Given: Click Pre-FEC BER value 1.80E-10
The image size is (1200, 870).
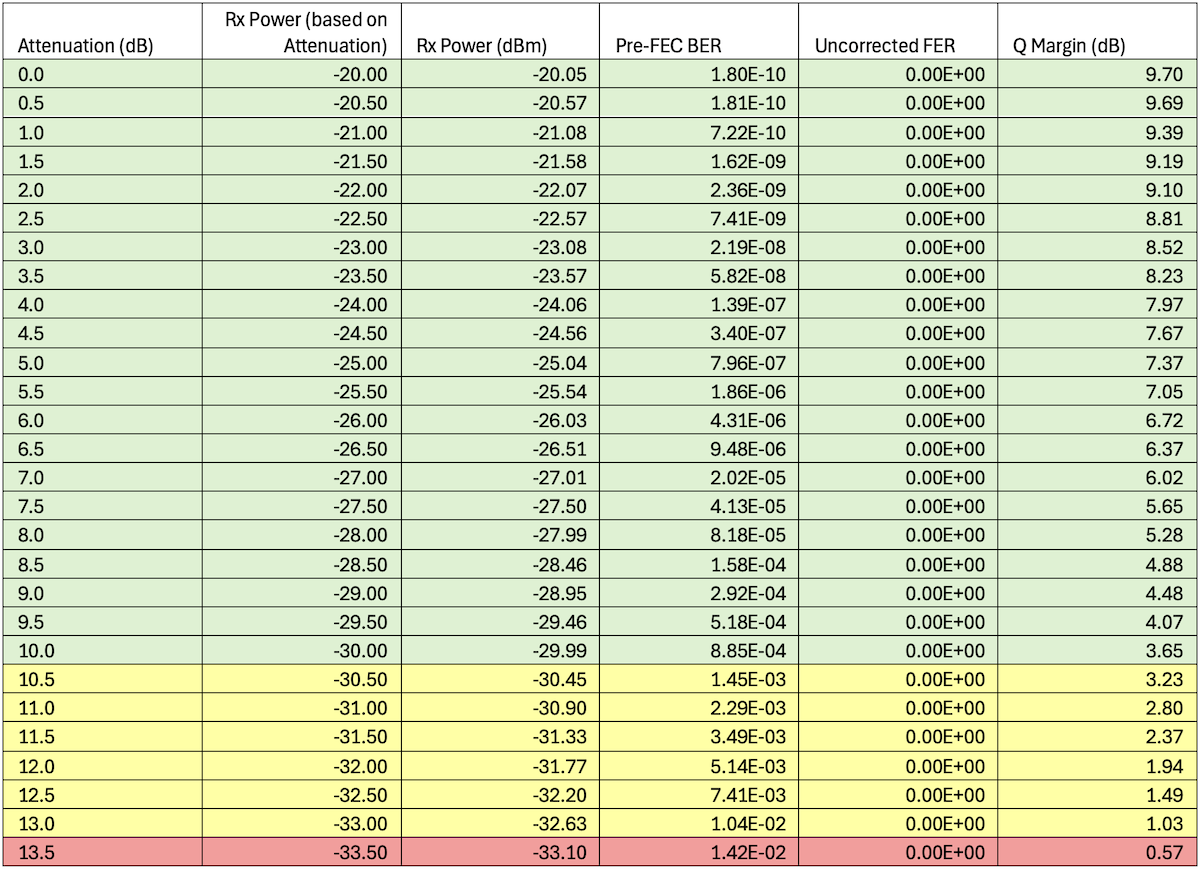Looking at the screenshot, I should 699,75.
